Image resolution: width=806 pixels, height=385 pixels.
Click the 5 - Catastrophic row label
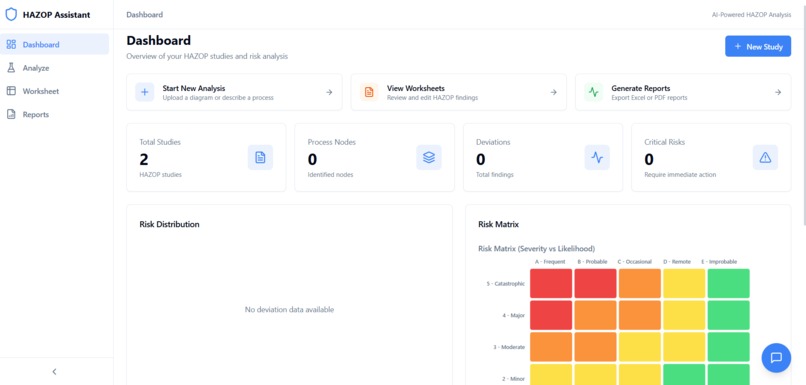click(x=505, y=284)
